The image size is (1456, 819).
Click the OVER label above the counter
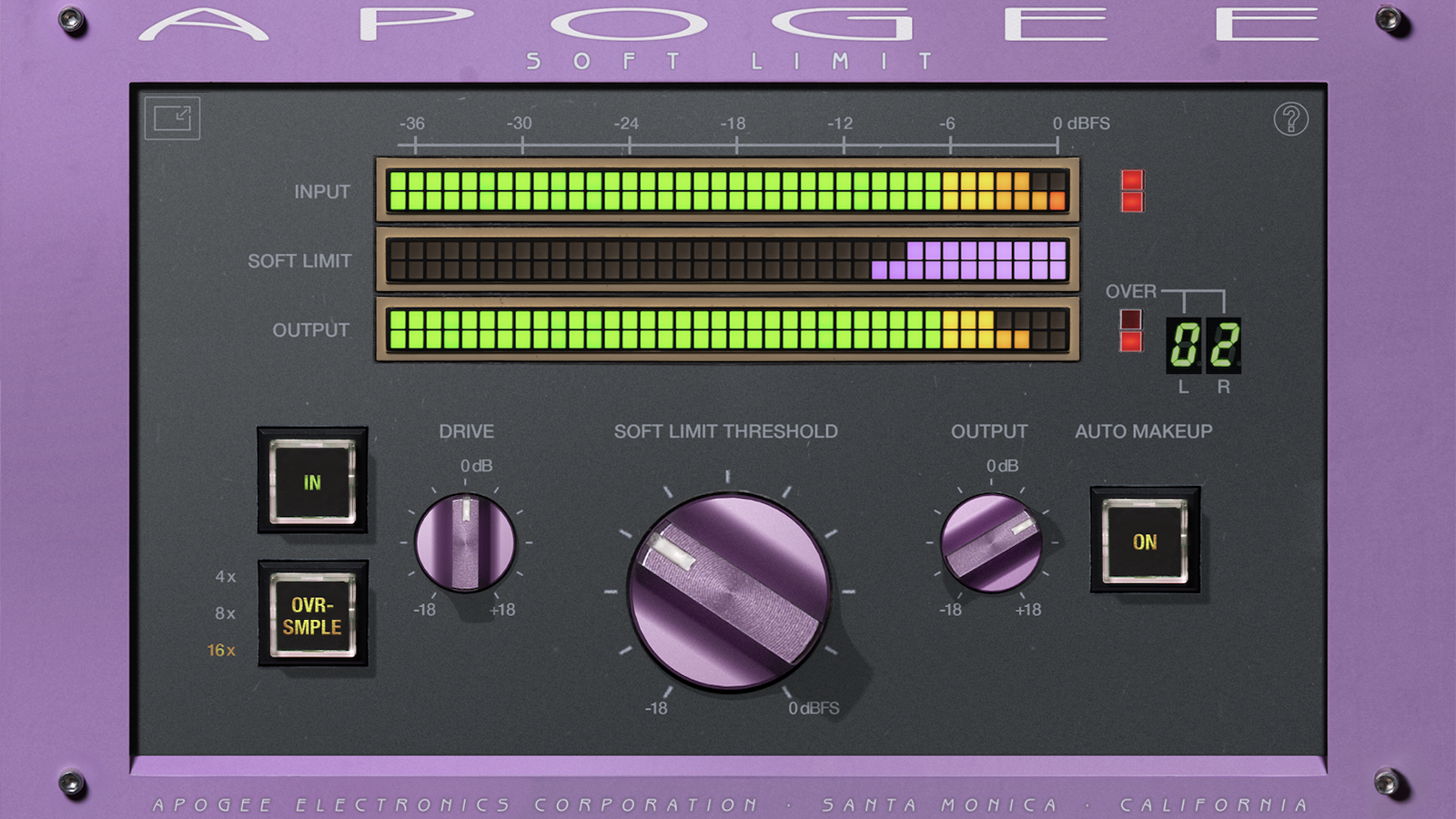click(x=1131, y=291)
